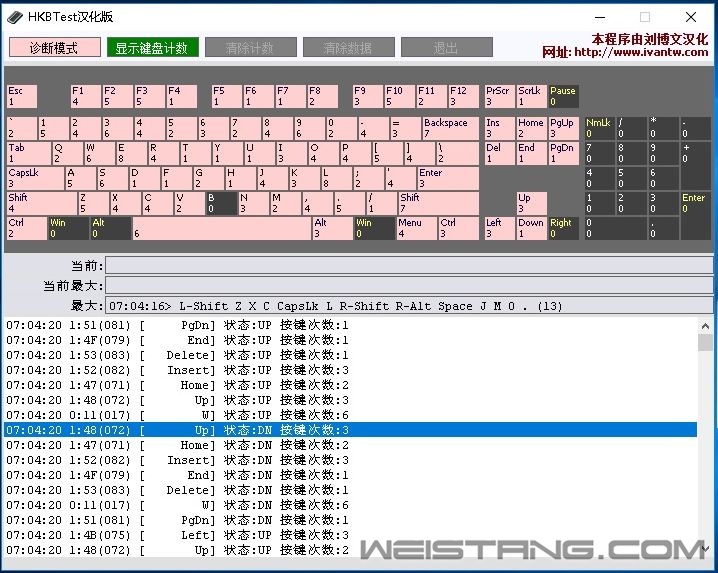The height and width of the screenshot is (573, 718).
Task: Toggle the 显示键盘计数 button
Action: tap(155, 48)
